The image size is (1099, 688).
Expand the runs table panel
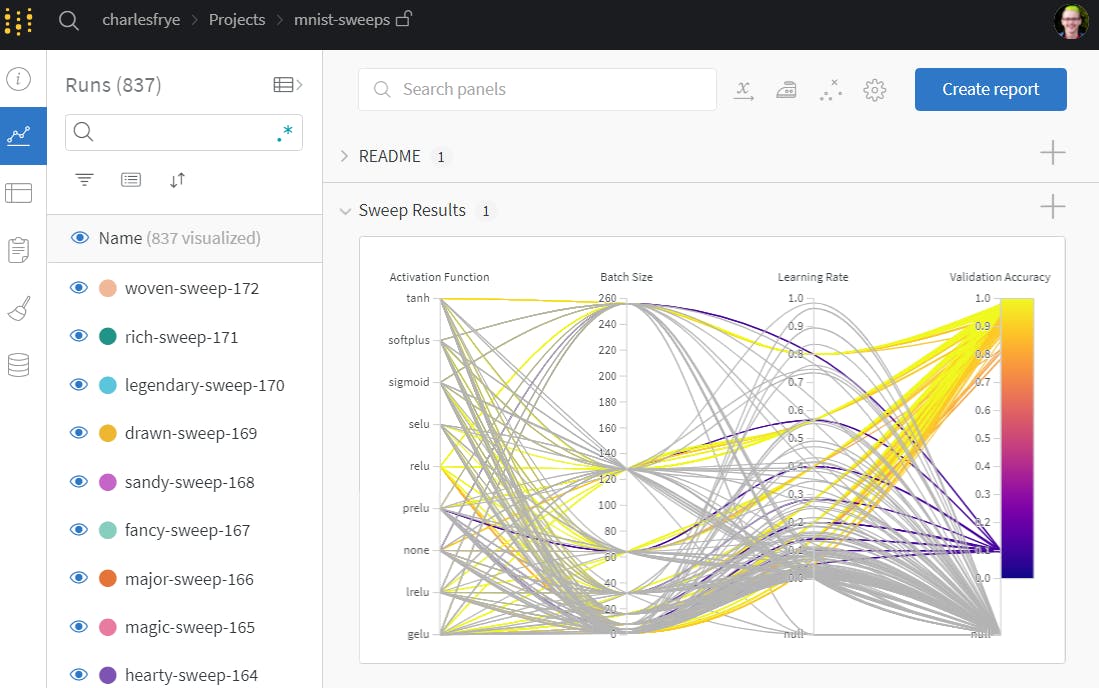click(288, 85)
